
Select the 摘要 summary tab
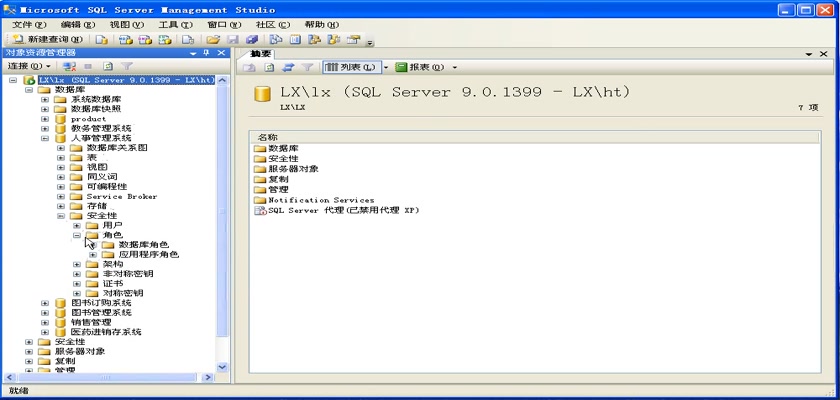click(261, 54)
